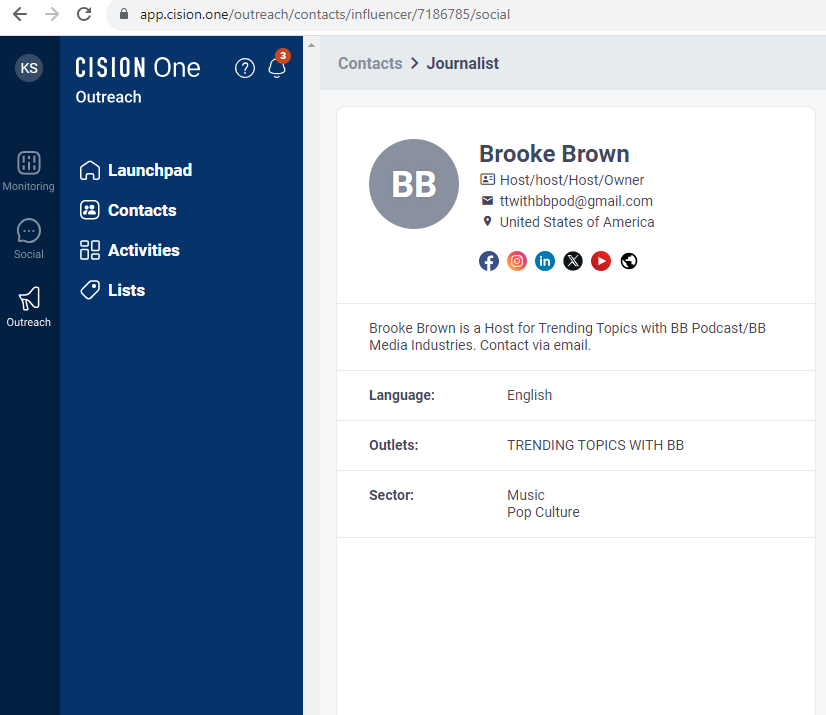Open Activities in the sidebar menu

[x=130, y=250]
